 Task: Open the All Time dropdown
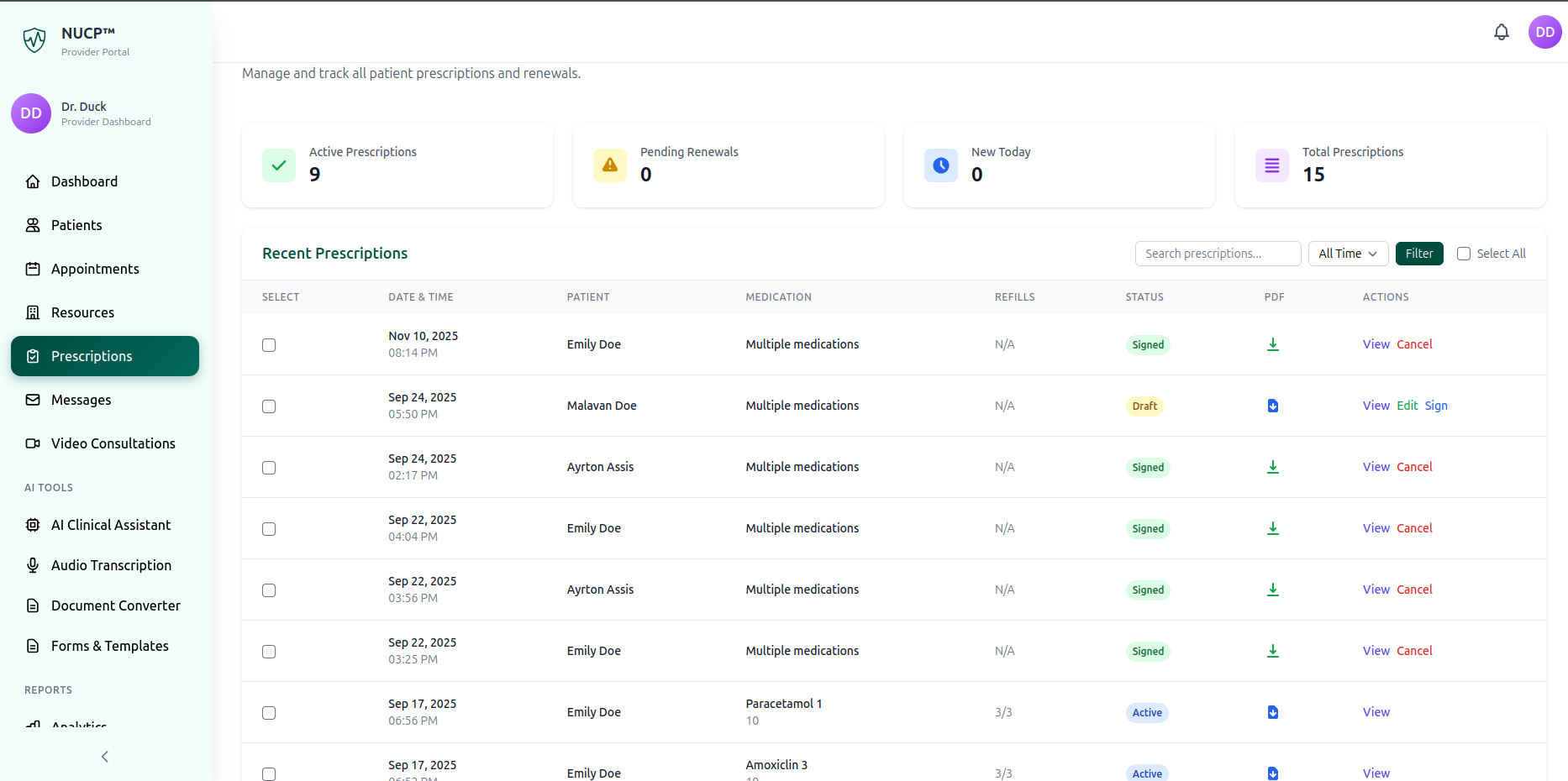pyautogui.click(x=1347, y=254)
